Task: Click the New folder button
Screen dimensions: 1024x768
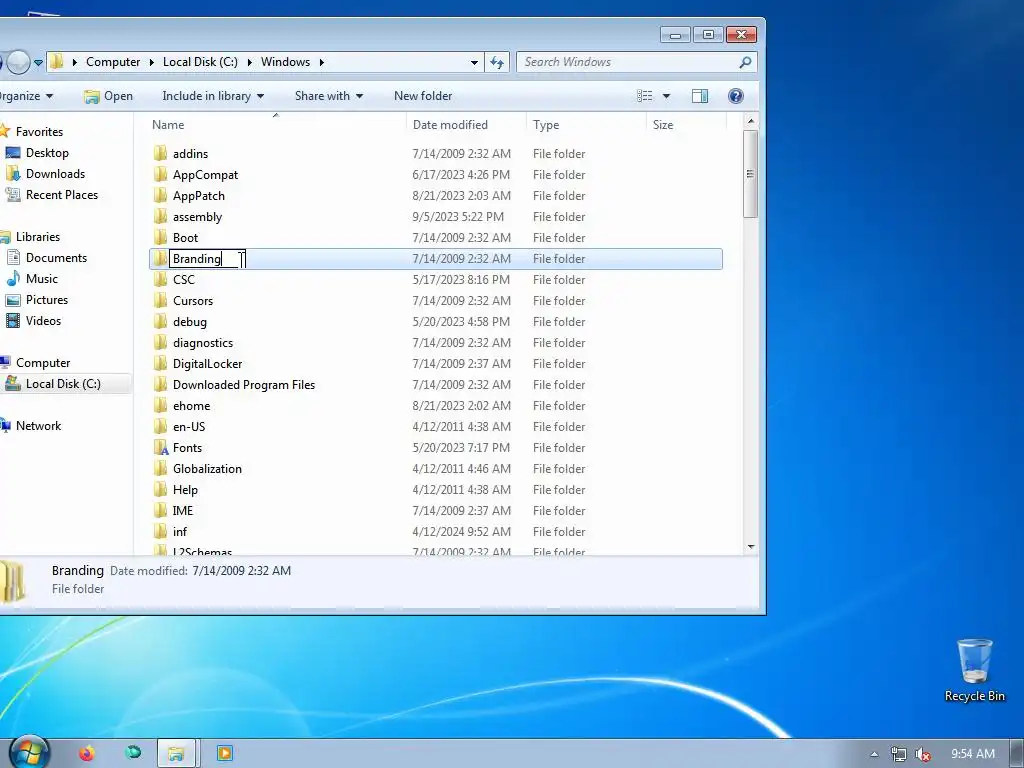Action: coord(423,96)
